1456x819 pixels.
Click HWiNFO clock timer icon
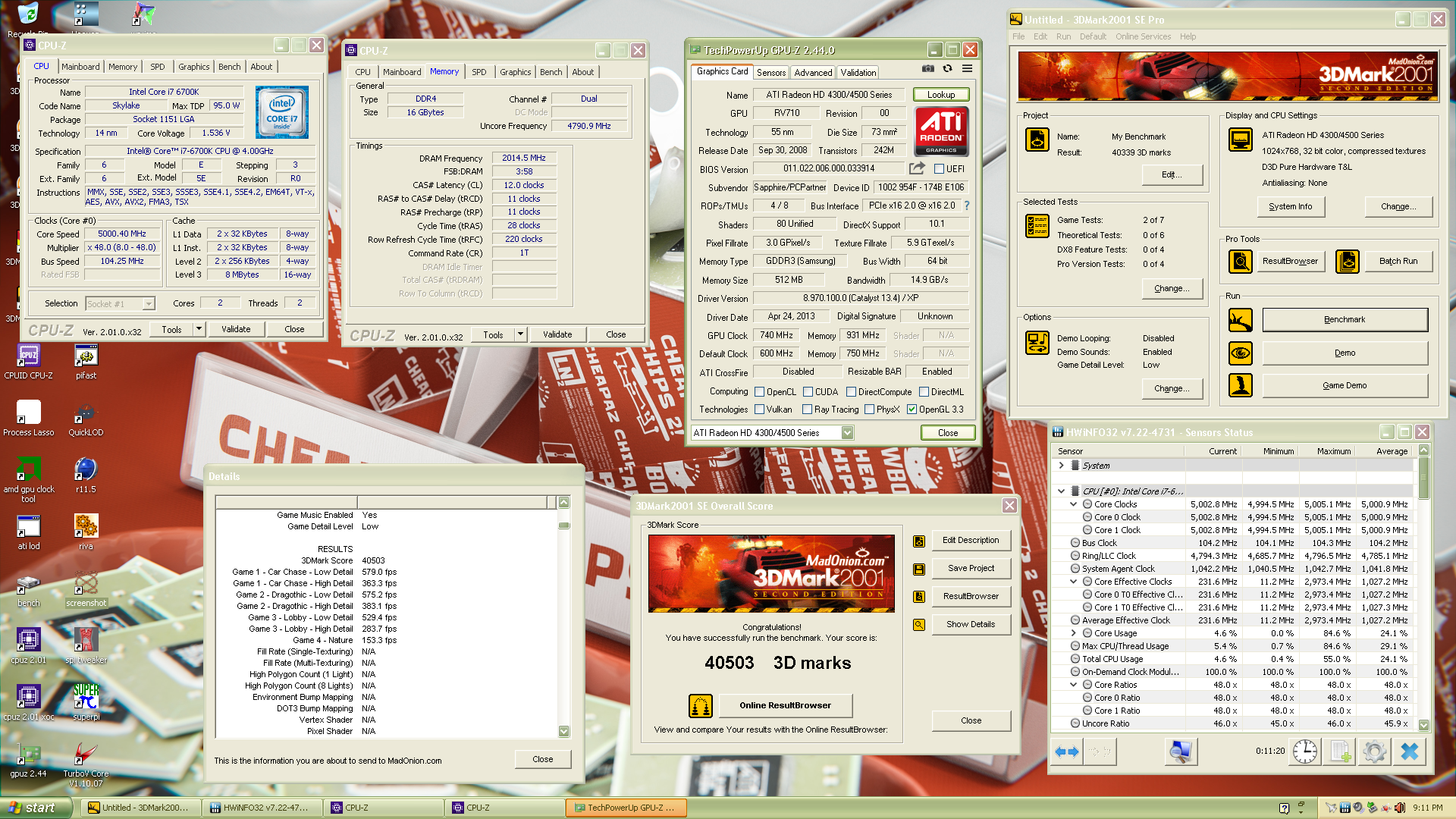[x=1305, y=752]
